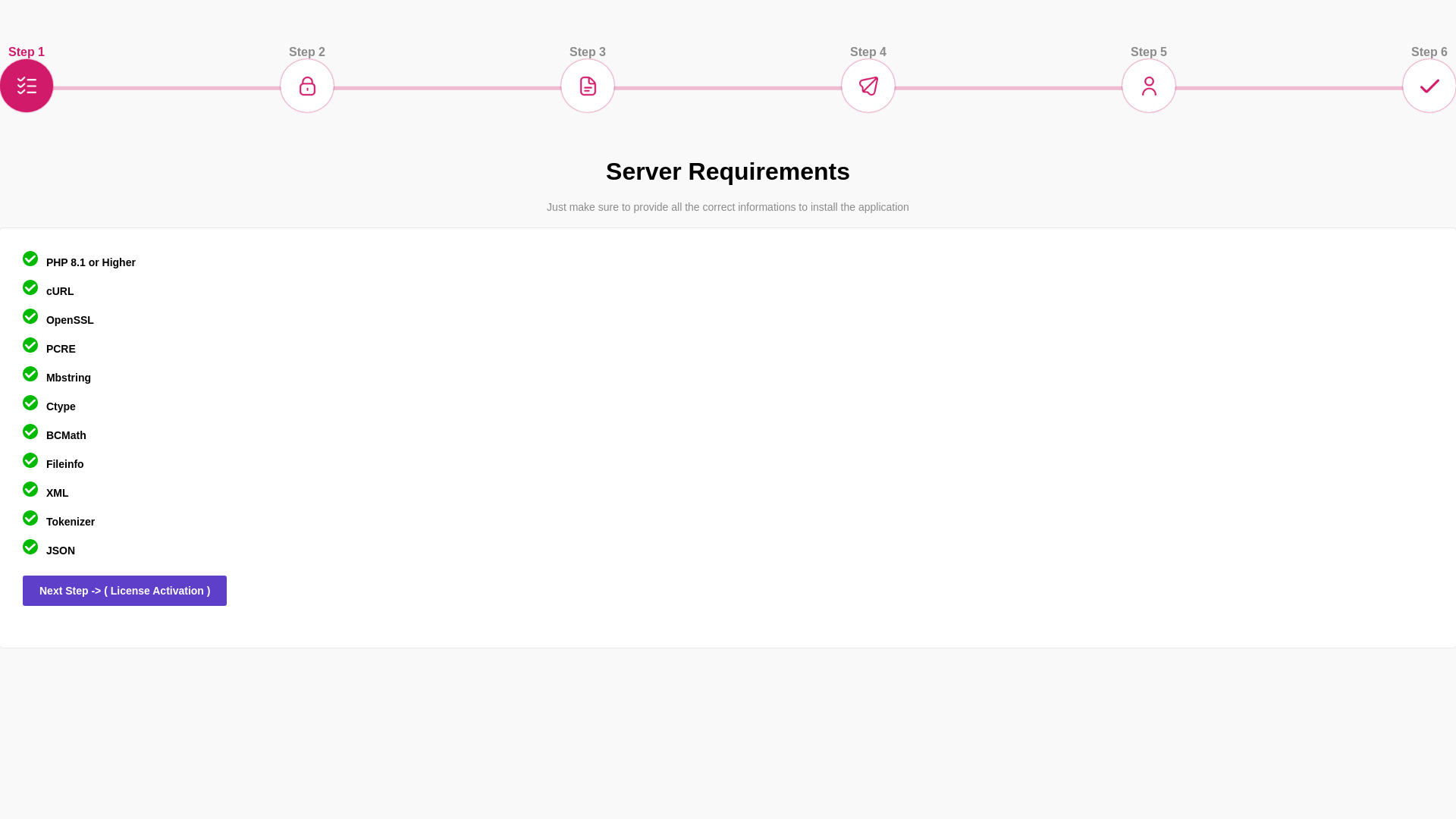Click the green check beside OpenSSL
1456x819 pixels.
pos(30,316)
